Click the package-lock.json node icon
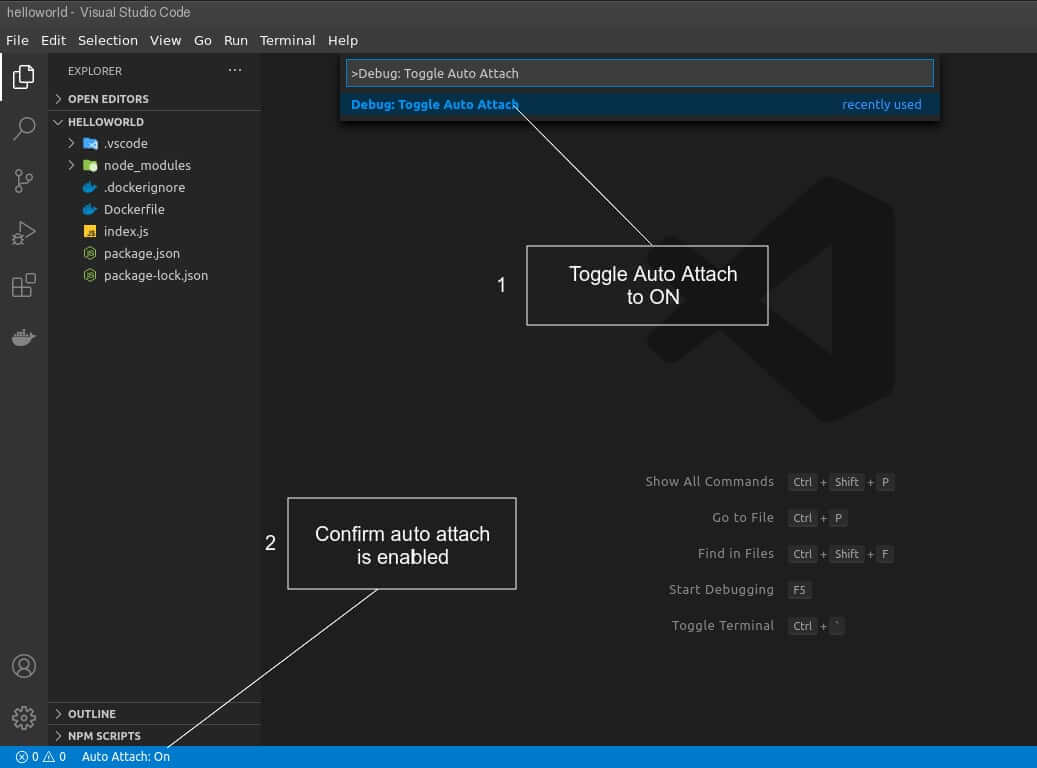 (90, 275)
